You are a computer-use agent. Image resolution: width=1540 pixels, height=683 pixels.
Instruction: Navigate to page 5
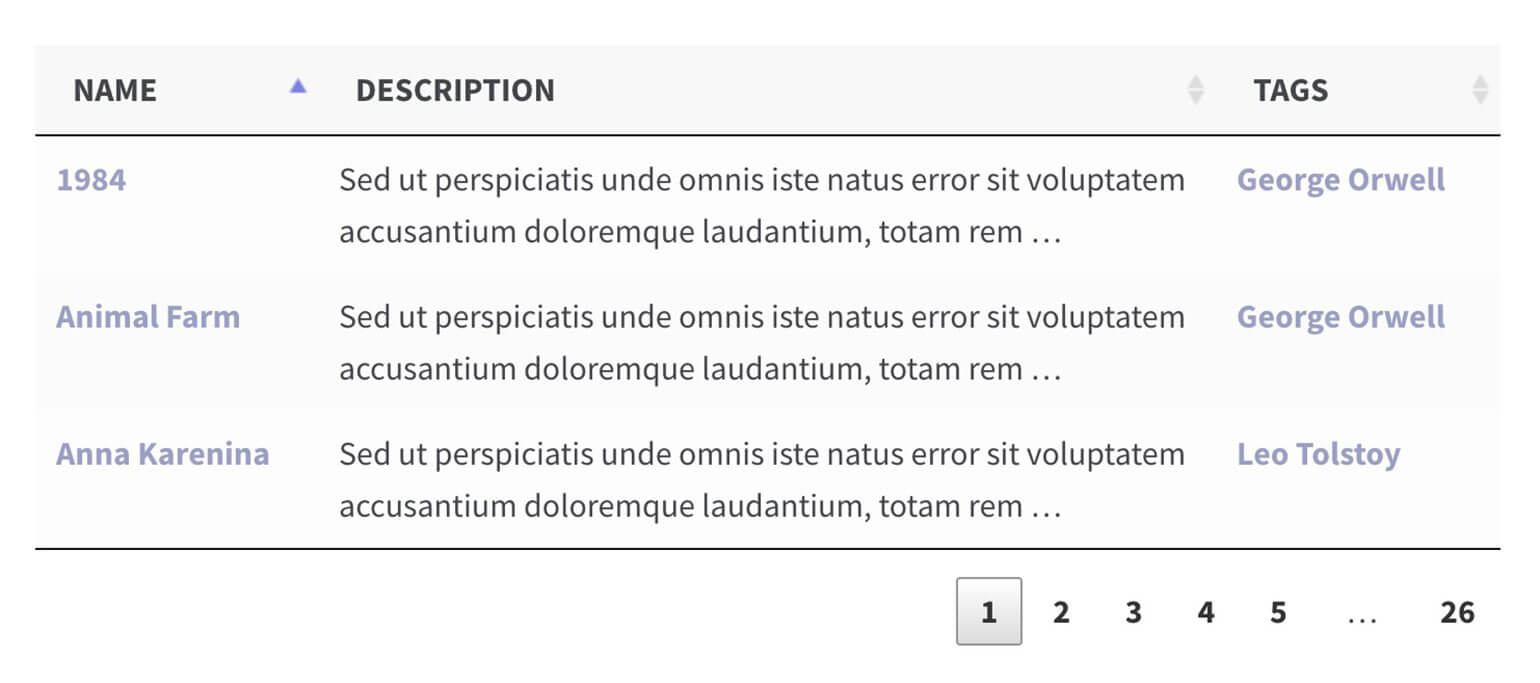[1278, 611]
